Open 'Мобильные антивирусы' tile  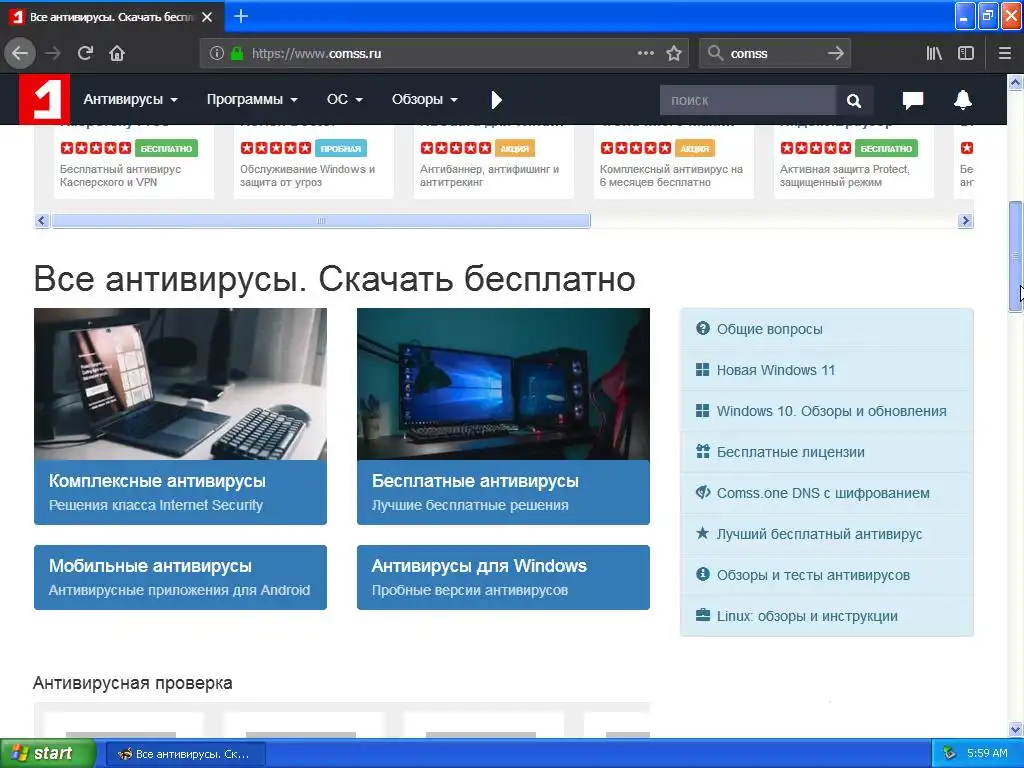click(180, 577)
